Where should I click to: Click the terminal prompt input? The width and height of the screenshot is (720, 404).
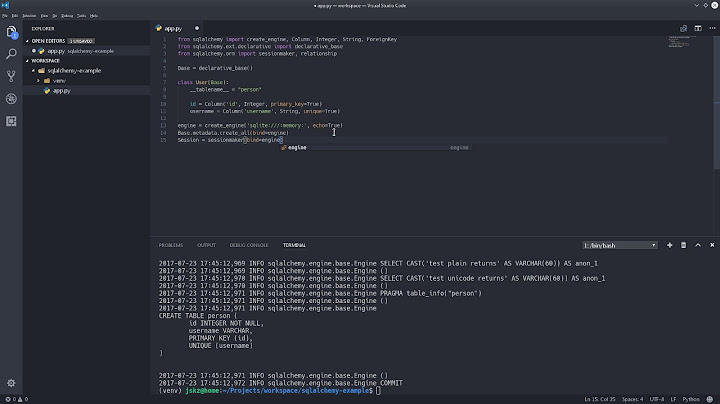[x=378, y=391]
